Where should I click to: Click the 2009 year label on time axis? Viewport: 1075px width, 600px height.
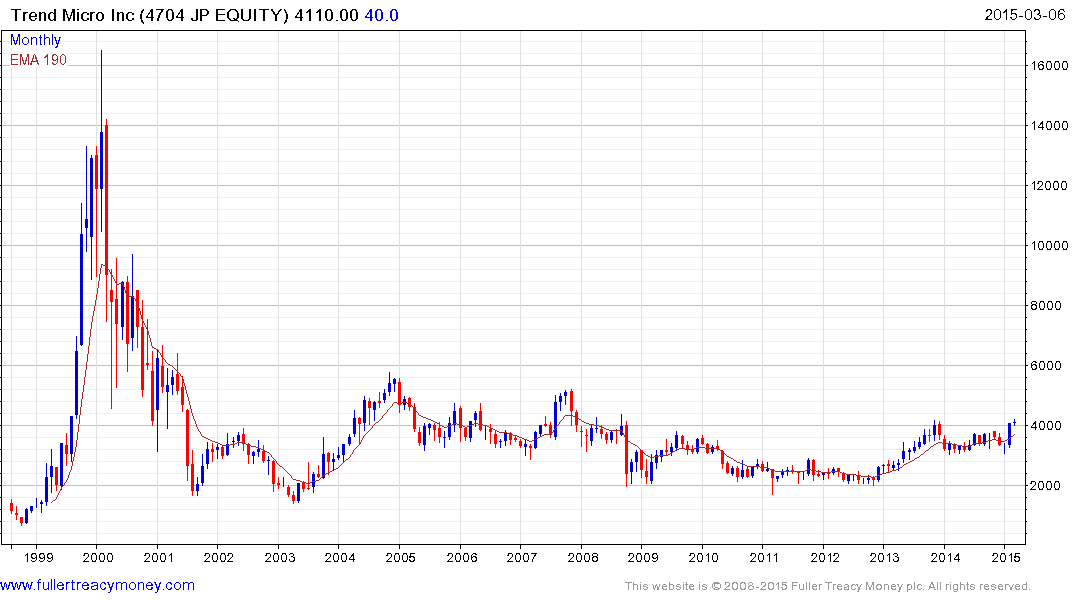click(x=642, y=557)
